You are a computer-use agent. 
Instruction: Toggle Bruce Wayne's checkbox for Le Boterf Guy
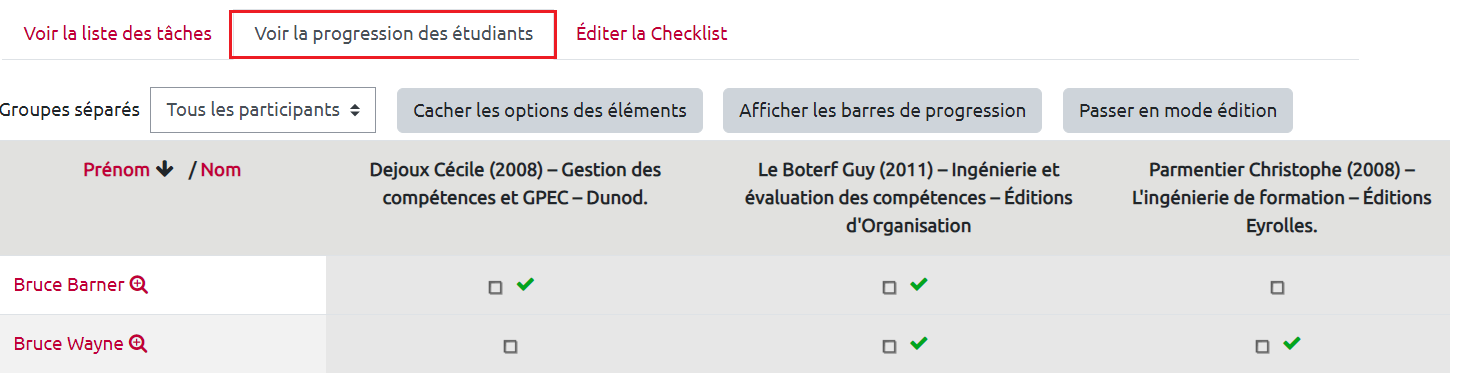click(x=890, y=347)
